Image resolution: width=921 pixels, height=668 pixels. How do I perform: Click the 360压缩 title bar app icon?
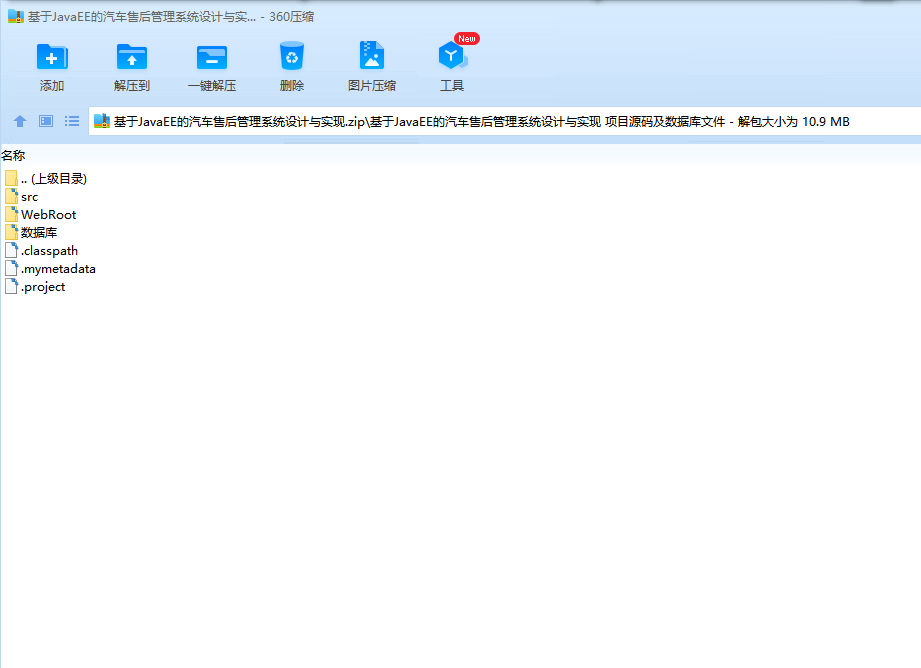click(16, 16)
